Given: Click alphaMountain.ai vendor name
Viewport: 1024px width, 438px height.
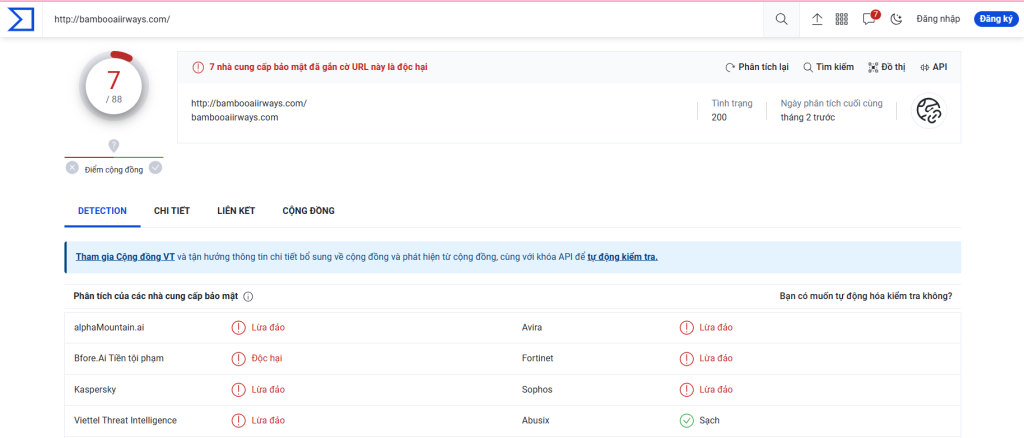Looking at the screenshot, I should coord(109,327).
